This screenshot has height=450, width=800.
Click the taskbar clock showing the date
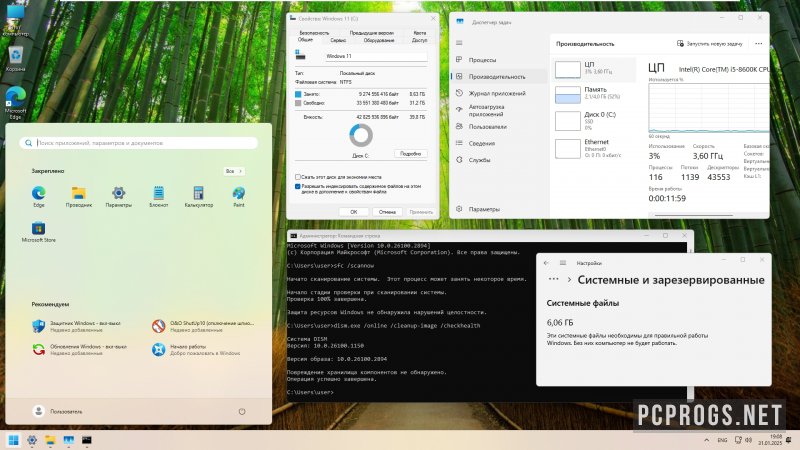tap(770, 440)
